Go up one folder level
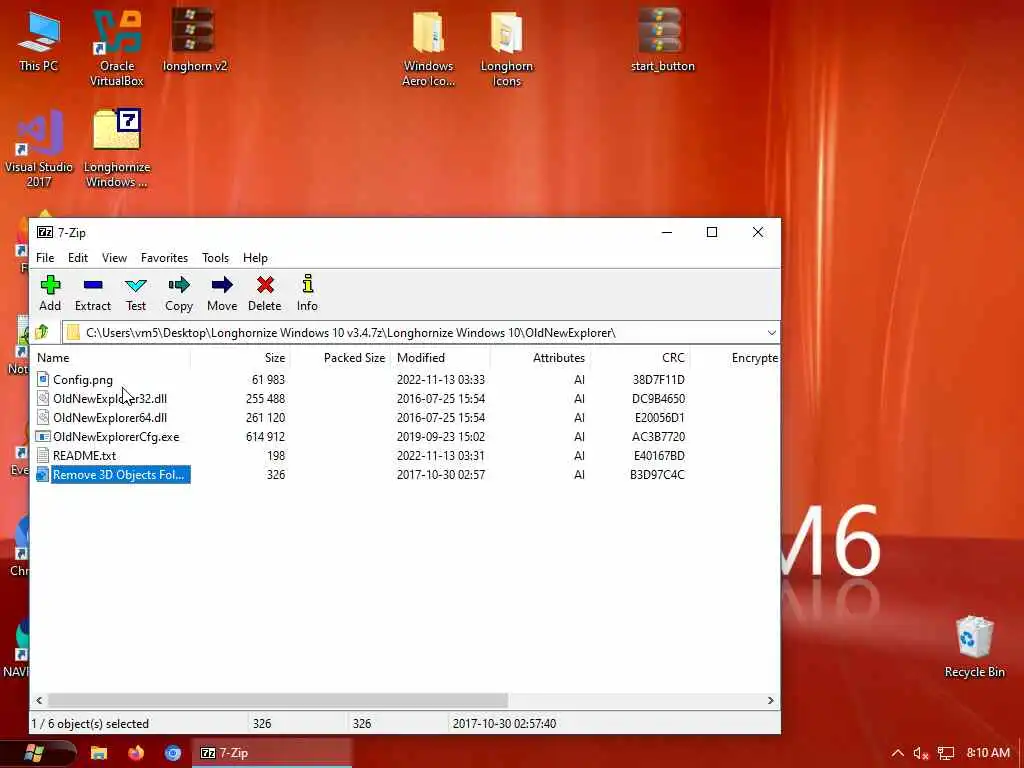The image size is (1024, 768). coord(42,332)
